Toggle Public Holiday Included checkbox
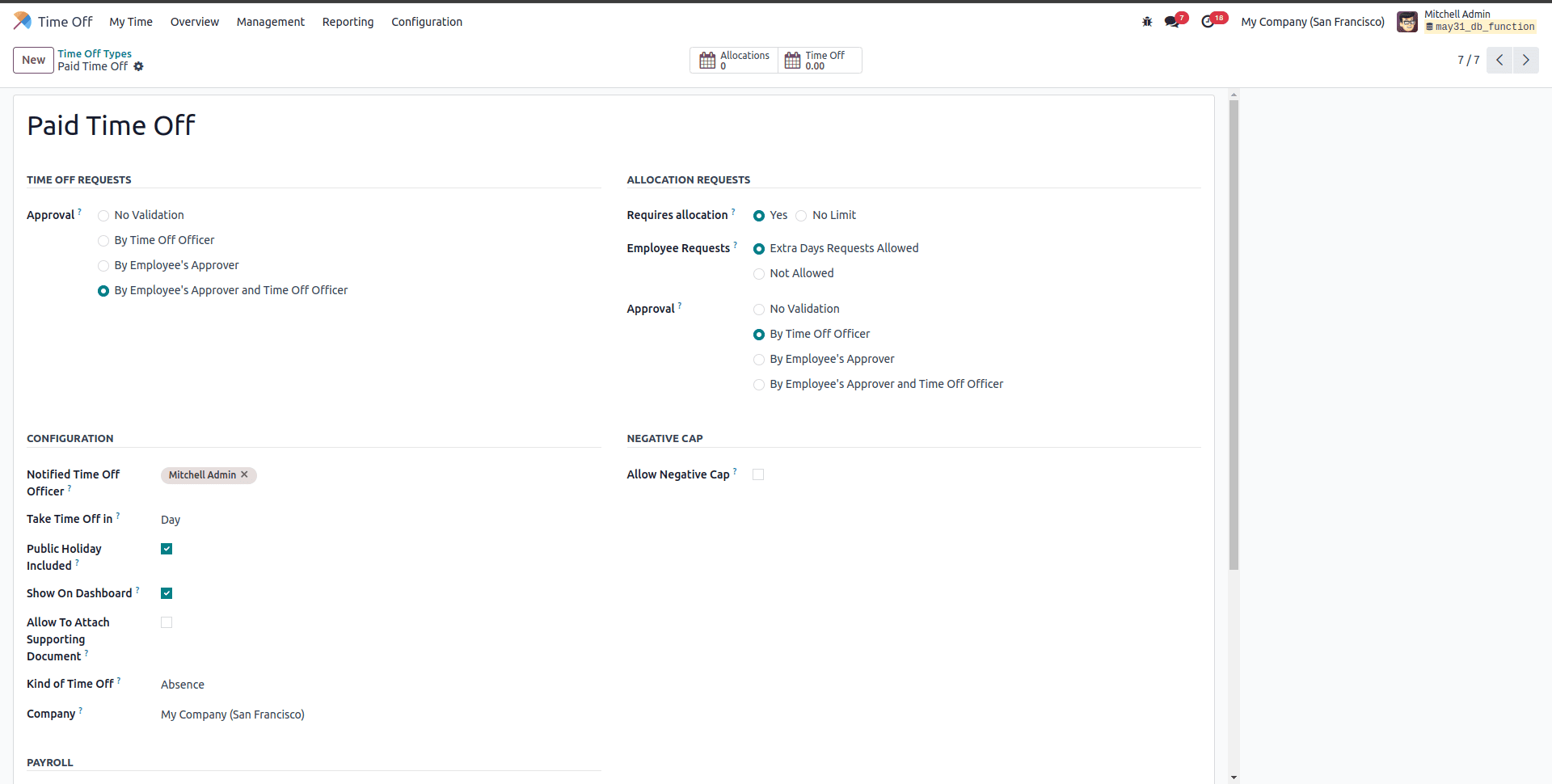This screenshot has width=1552, height=784. tap(167, 549)
